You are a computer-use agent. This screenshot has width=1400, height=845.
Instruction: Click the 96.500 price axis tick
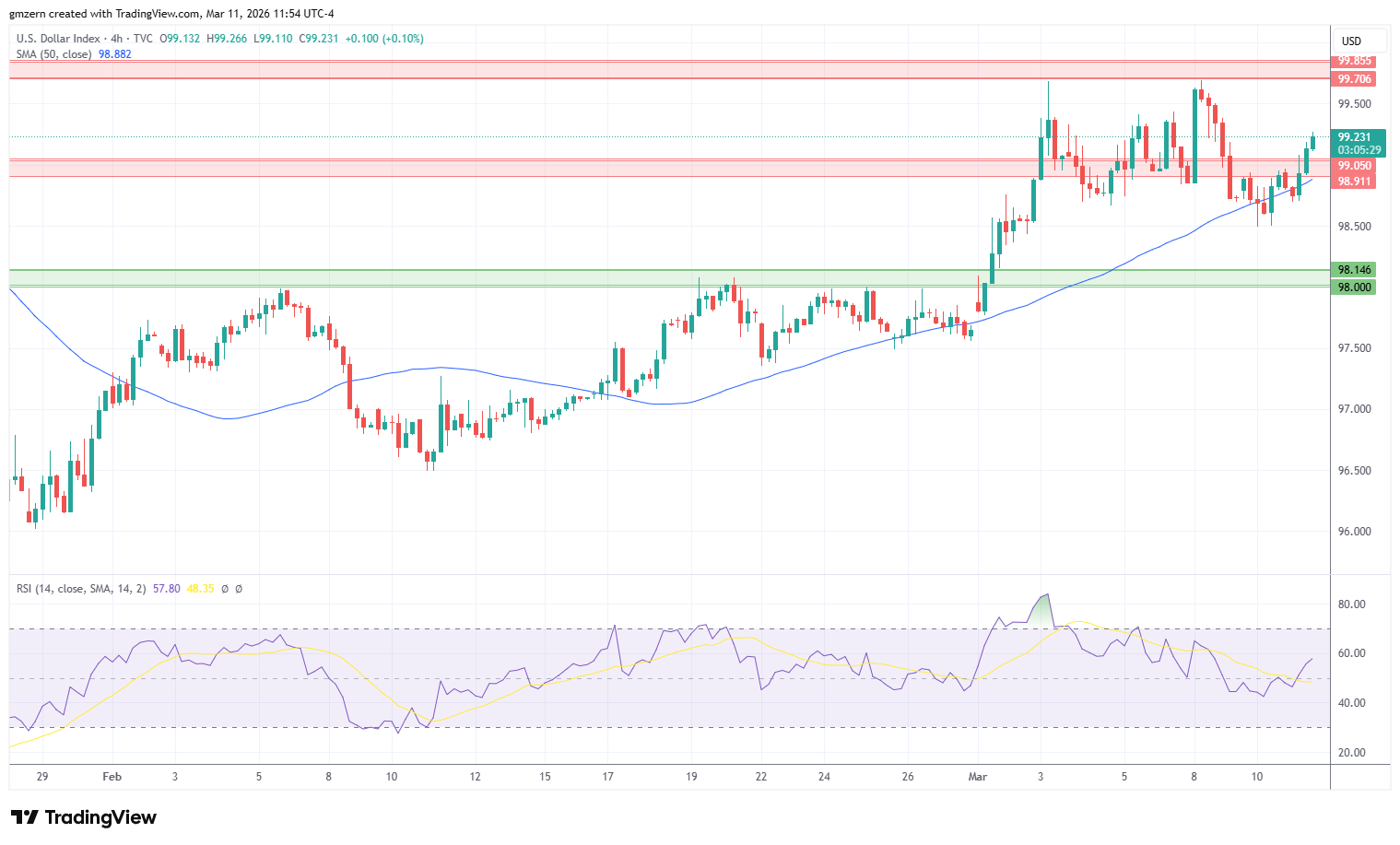pos(1355,471)
